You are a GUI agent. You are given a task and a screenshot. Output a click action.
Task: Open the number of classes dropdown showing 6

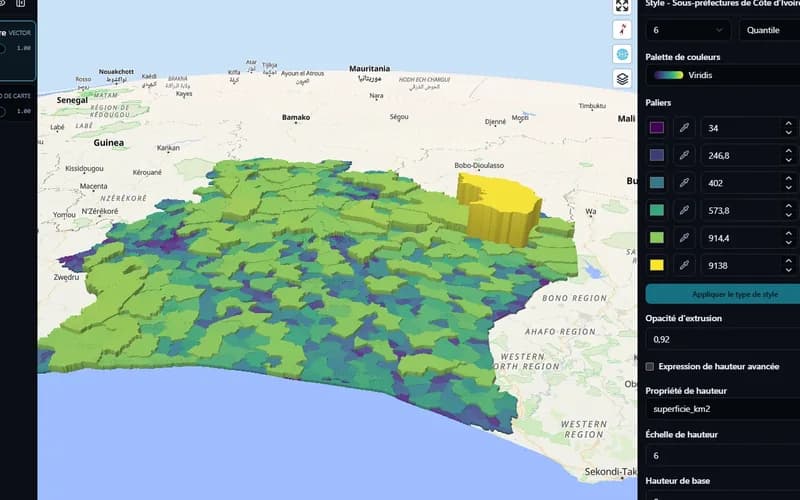(x=688, y=30)
